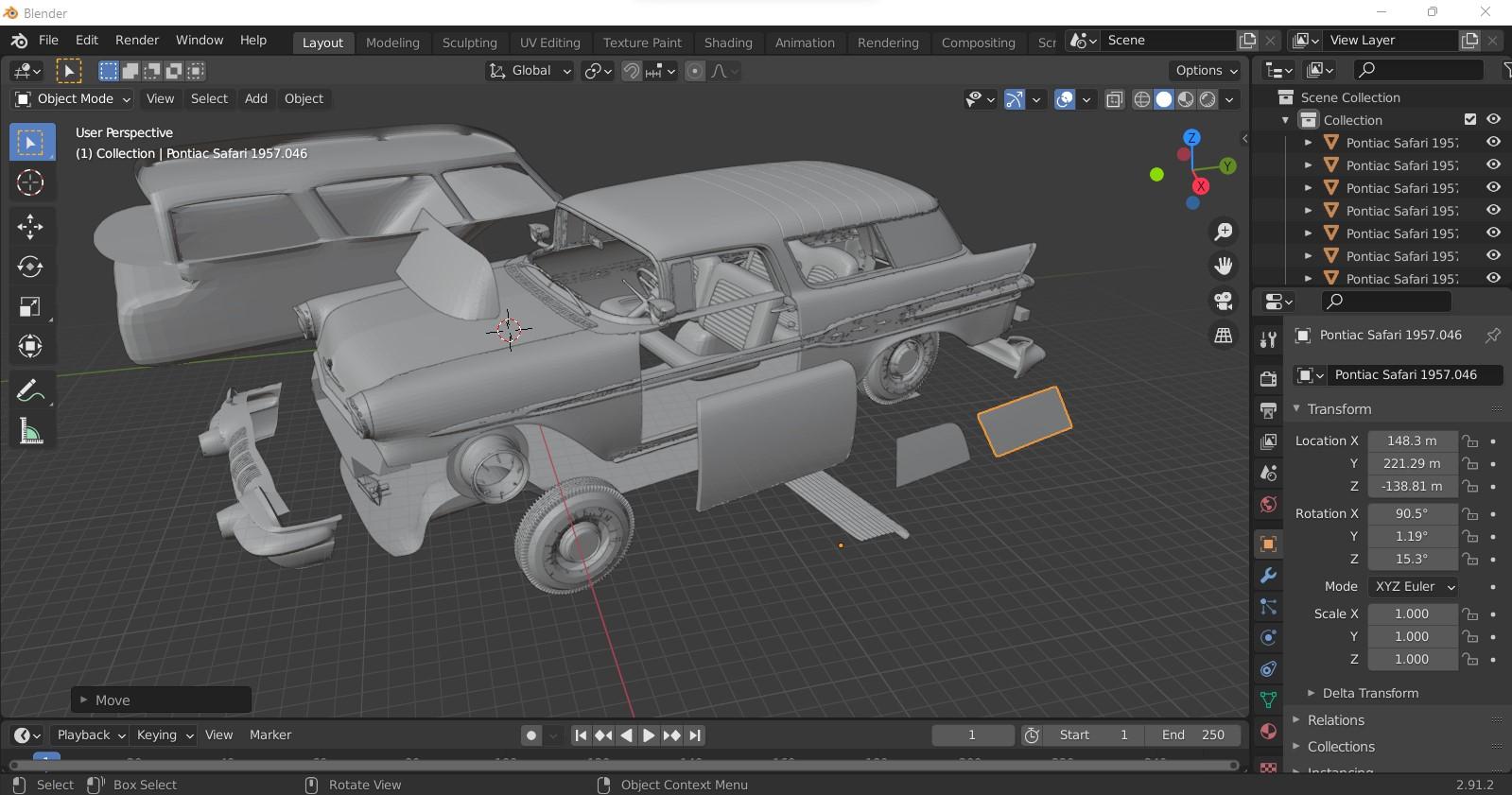
Task: Select the Annotate pencil tool
Action: coord(30,390)
